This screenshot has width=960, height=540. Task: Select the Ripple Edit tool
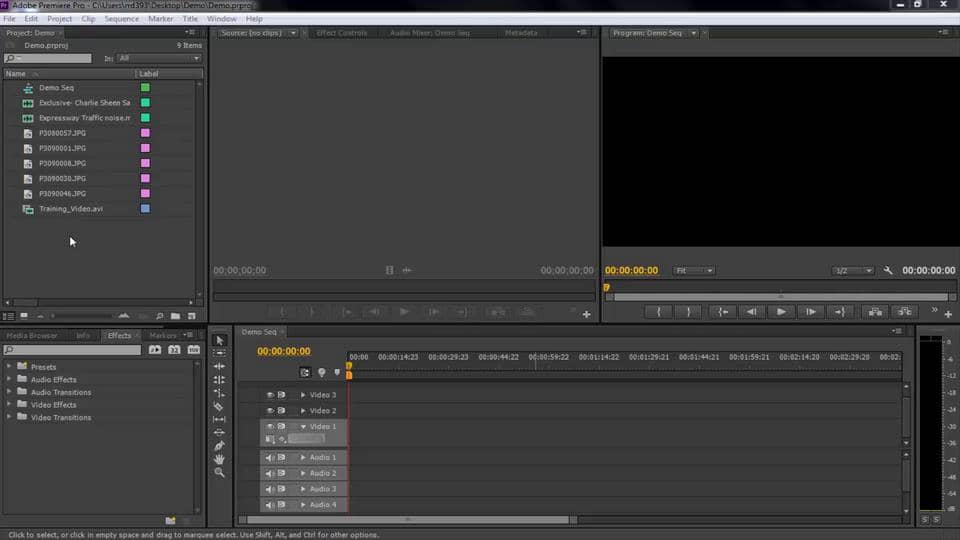coord(219,366)
